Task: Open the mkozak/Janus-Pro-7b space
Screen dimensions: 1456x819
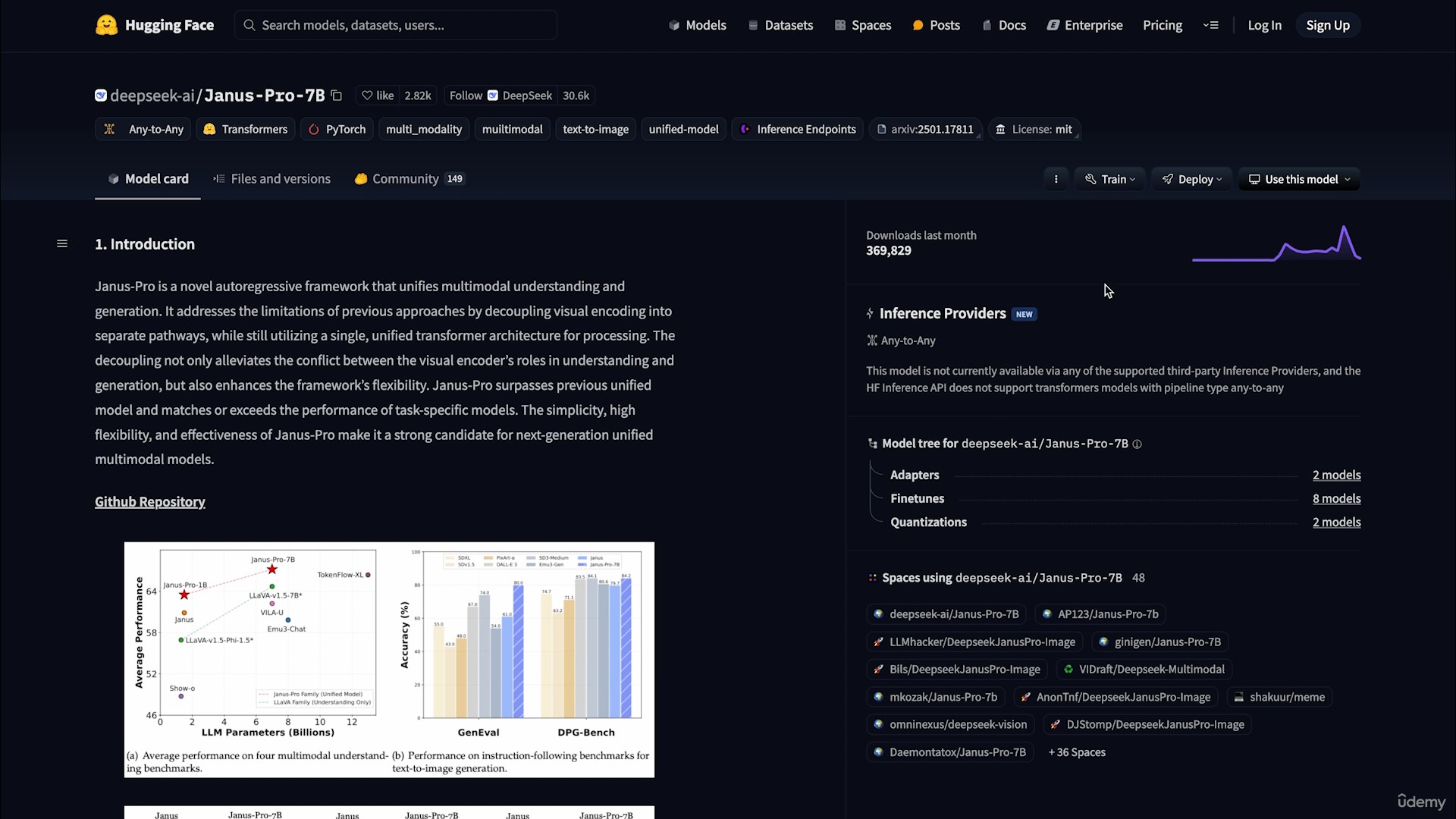Action: pyautogui.click(x=935, y=697)
